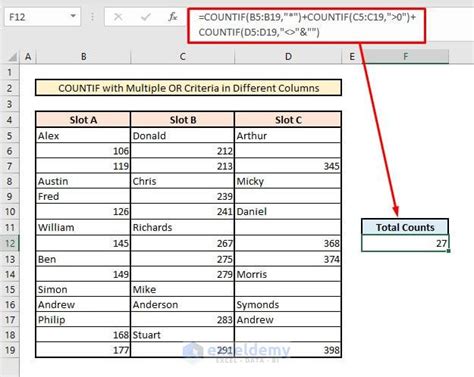
Task: Click the Name Box showing F12
Action: point(42,17)
